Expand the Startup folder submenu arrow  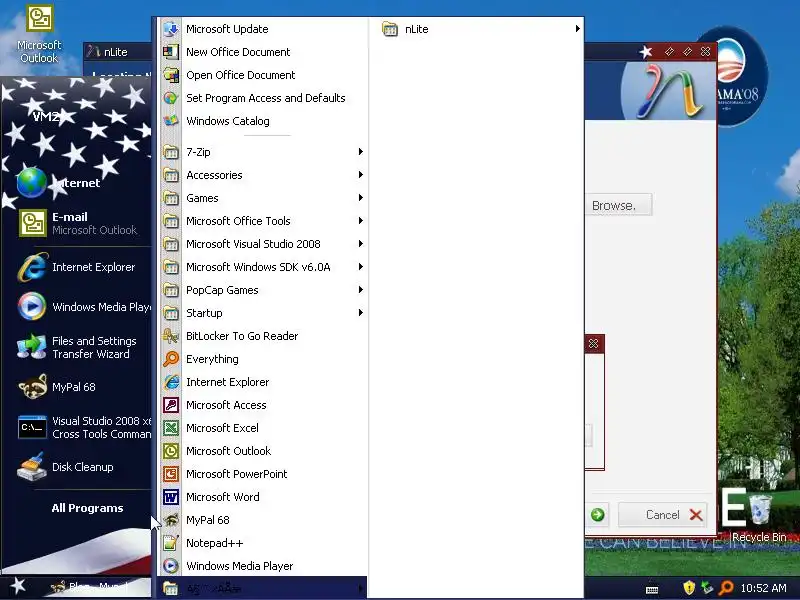(361, 312)
